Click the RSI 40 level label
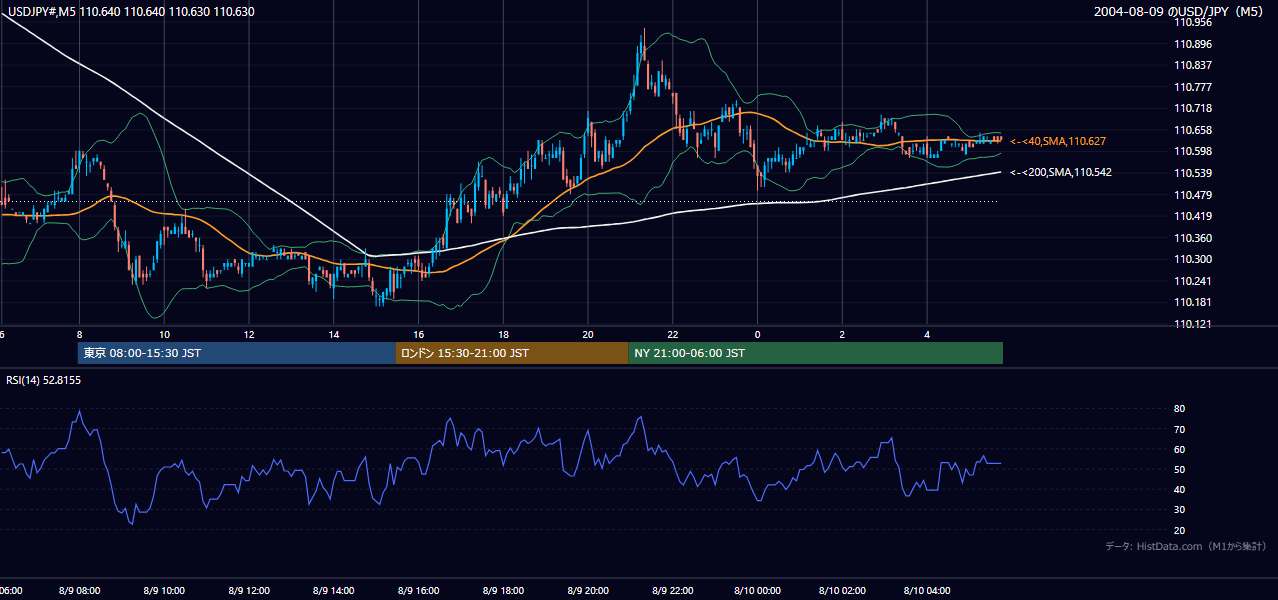The height and width of the screenshot is (600, 1278). pyautogui.click(x=1179, y=489)
